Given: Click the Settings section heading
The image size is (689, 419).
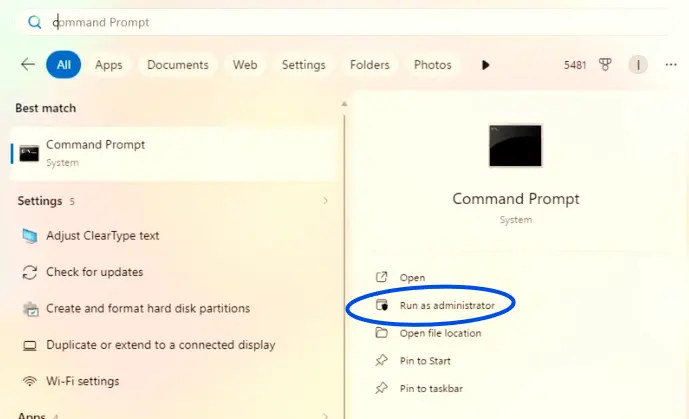Looking at the screenshot, I should coord(40,201).
